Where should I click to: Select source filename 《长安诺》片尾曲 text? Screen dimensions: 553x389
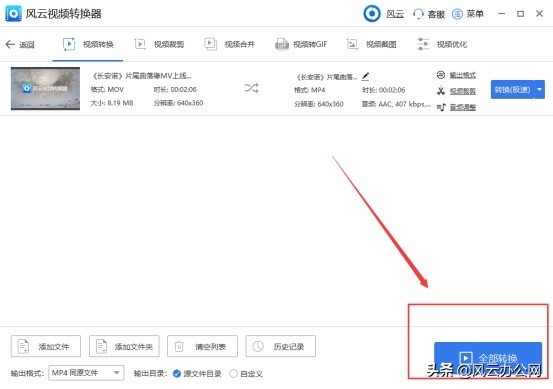coord(141,76)
